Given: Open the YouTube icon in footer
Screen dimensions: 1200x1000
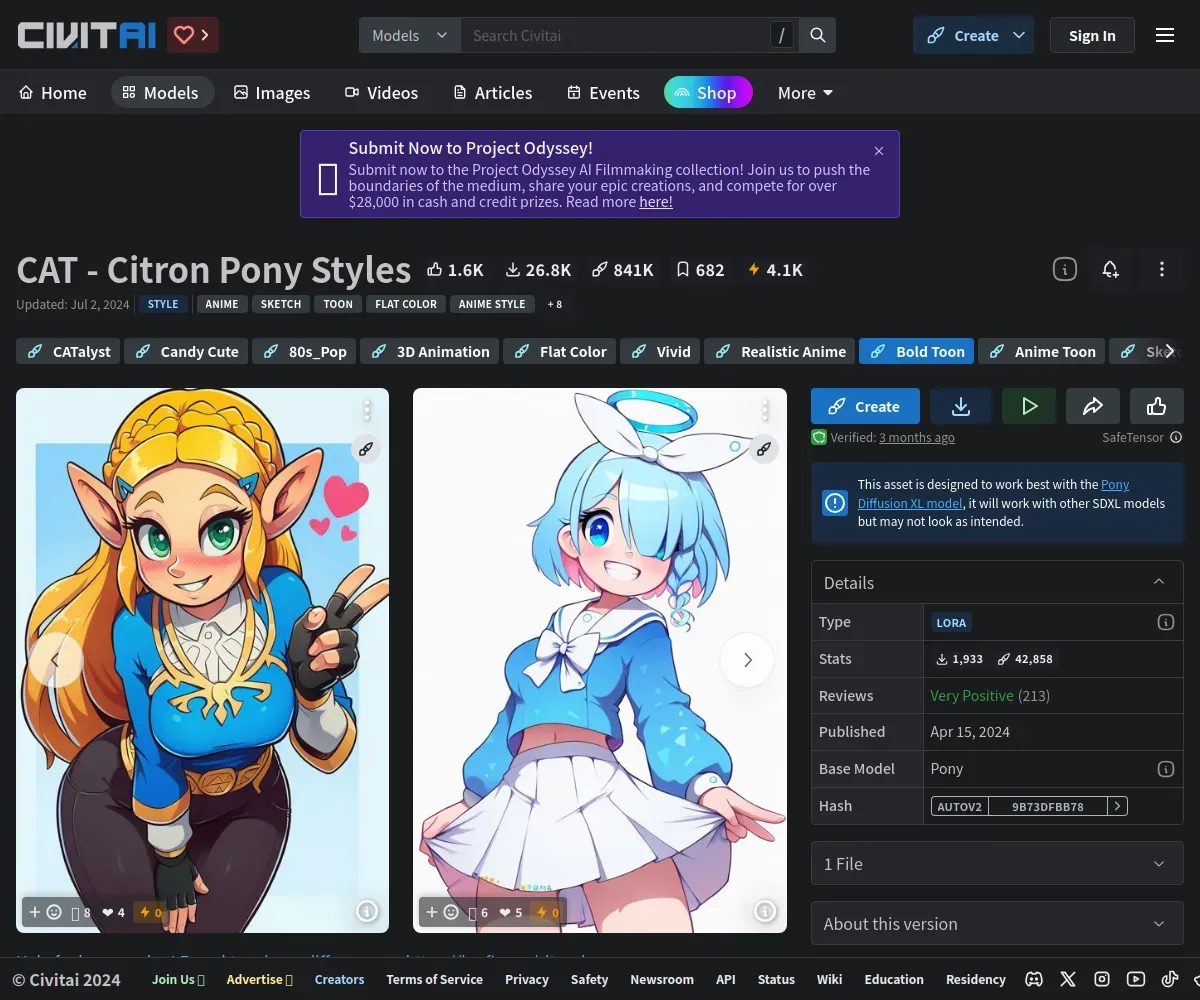Looking at the screenshot, I should (x=1136, y=979).
